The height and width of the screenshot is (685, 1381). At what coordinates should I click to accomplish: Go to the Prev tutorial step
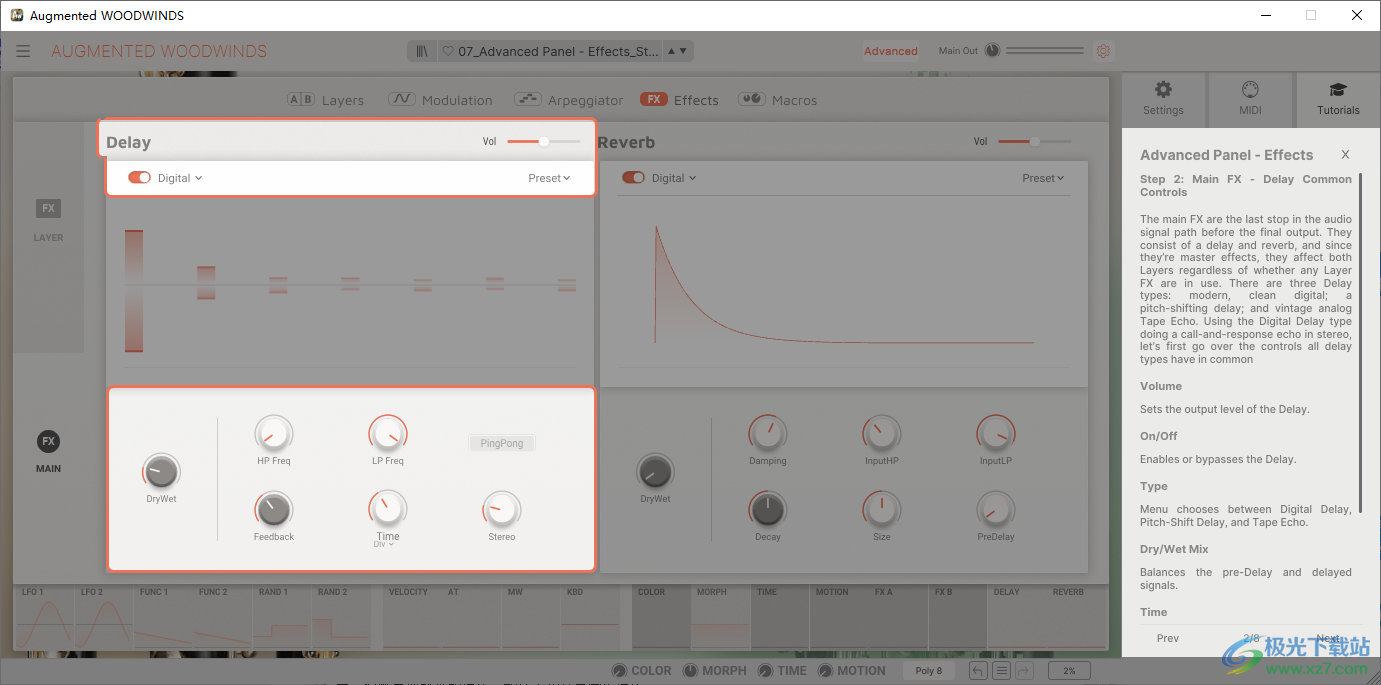(x=1168, y=638)
